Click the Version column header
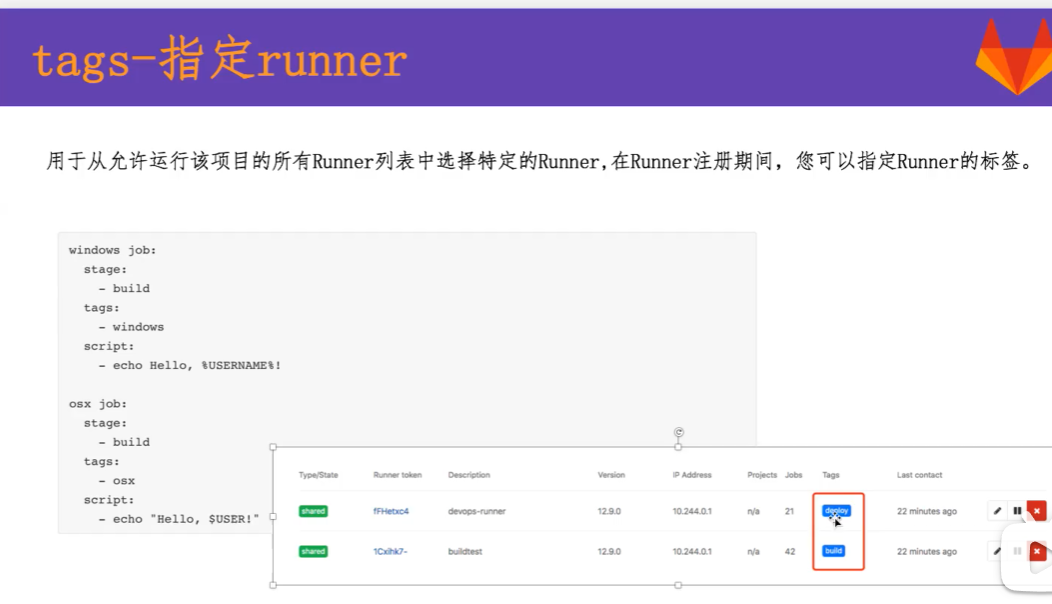Image resolution: width=1052 pixels, height=604 pixels. coord(611,475)
